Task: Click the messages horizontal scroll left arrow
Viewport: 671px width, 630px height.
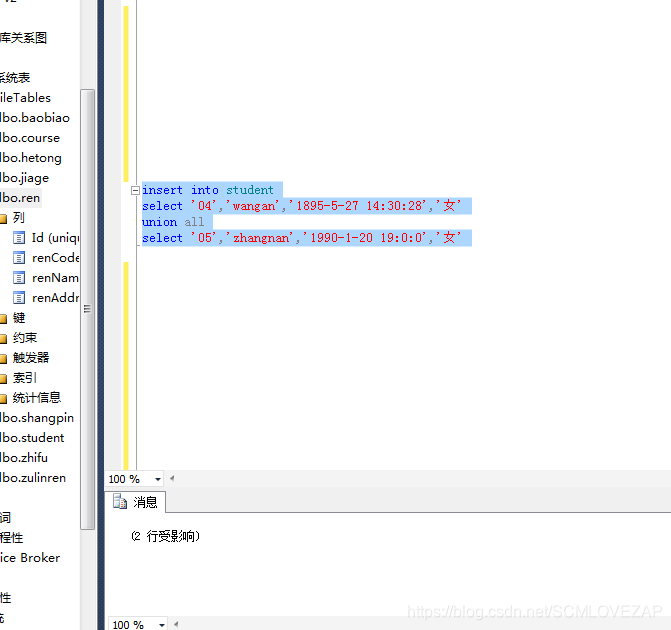Action: coord(176,624)
